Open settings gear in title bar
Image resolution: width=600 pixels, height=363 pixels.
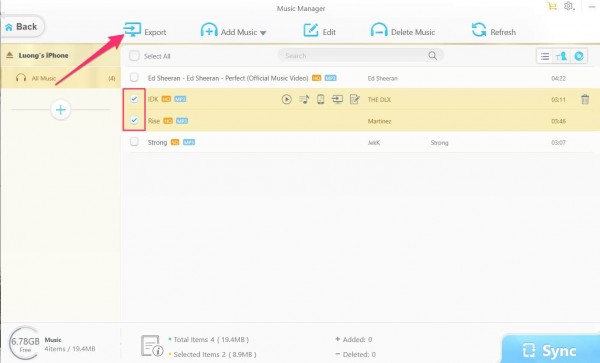coord(569,6)
